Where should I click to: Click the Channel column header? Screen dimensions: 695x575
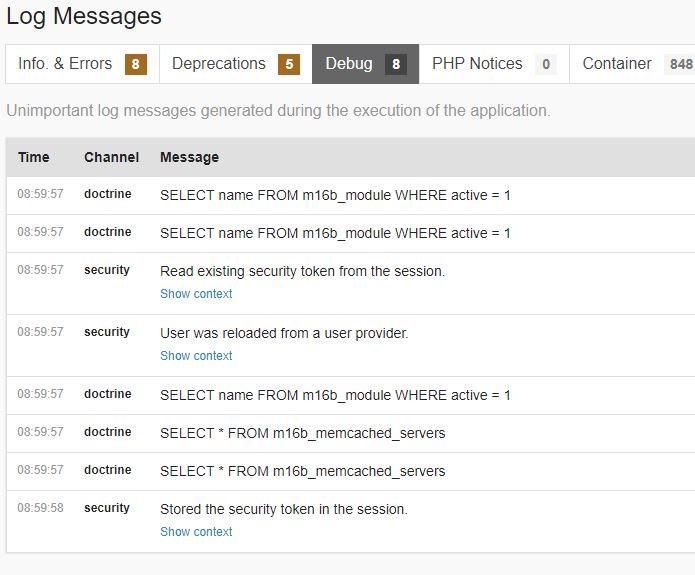click(111, 157)
